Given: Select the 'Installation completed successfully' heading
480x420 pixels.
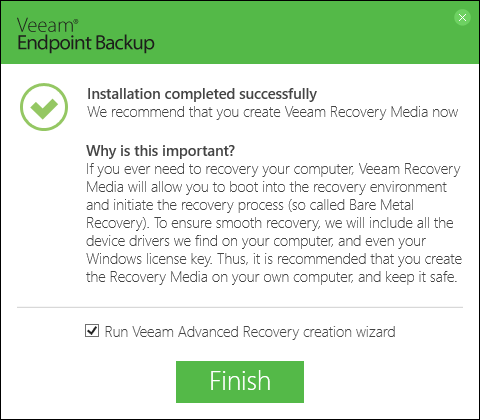Looking at the screenshot, I should point(202,94).
